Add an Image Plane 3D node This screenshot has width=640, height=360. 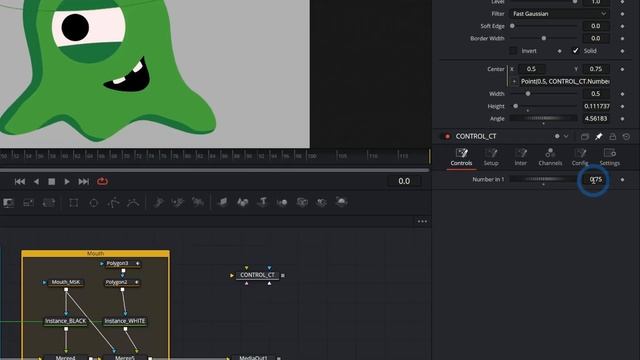point(222,202)
